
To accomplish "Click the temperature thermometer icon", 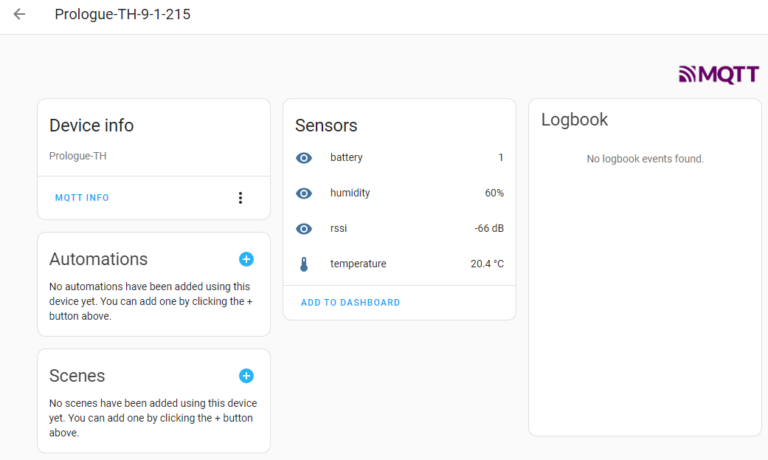I will click(x=305, y=264).
